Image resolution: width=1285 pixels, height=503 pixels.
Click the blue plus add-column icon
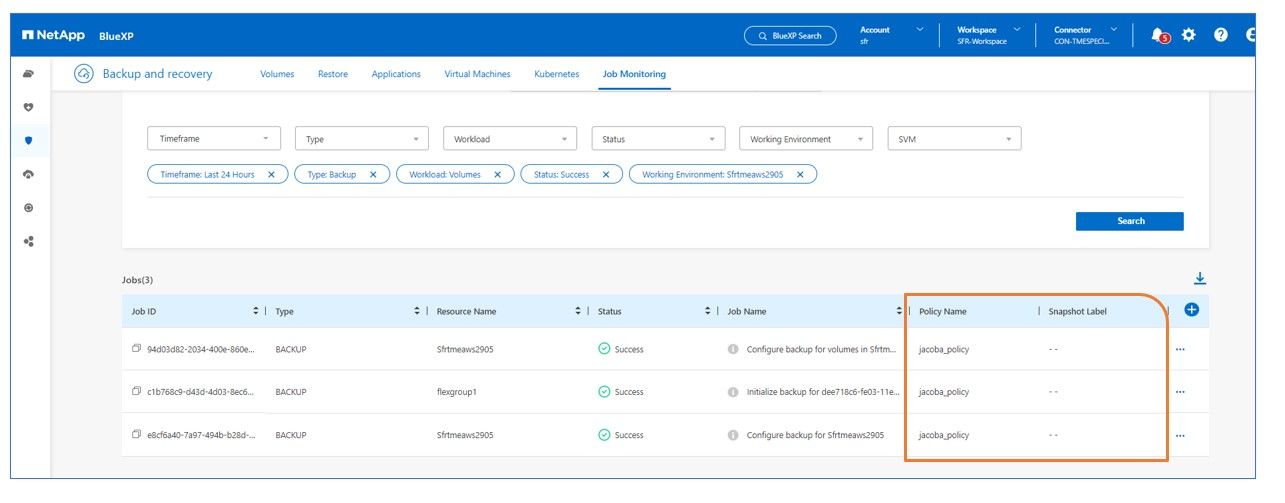tap(1191, 310)
